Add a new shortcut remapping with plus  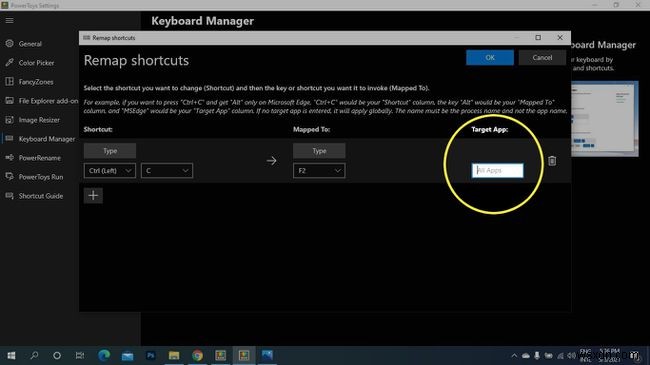click(x=93, y=195)
